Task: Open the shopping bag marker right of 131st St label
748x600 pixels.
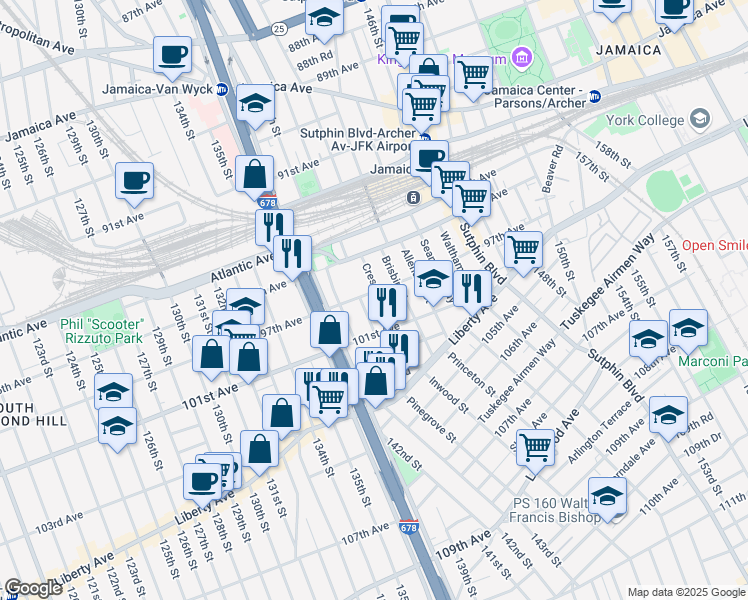Action: pos(249,357)
